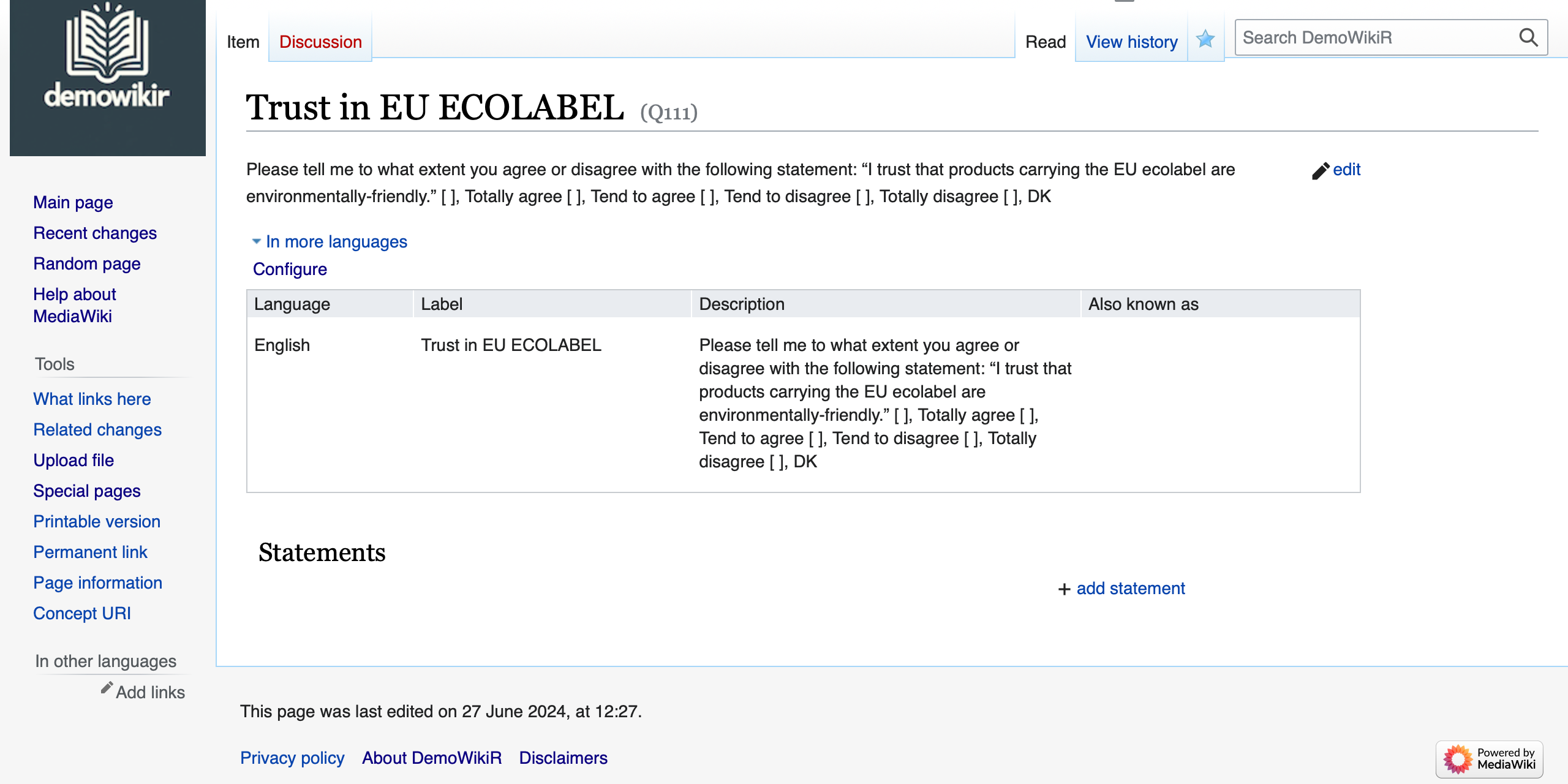The height and width of the screenshot is (784, 1568).
Task: Go to Recent changes
Action: (95, 233)
